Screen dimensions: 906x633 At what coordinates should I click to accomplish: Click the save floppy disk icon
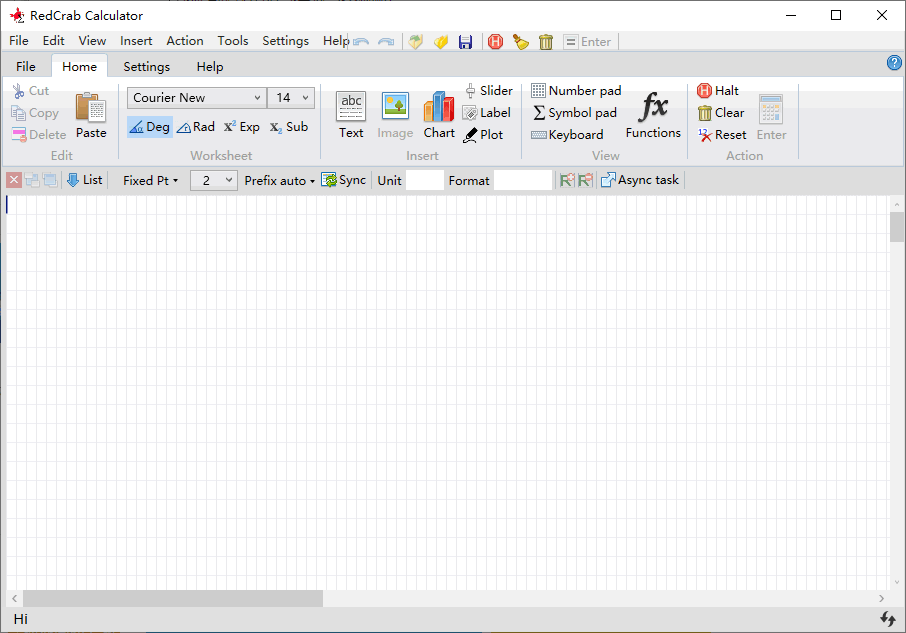coord(465,42)
